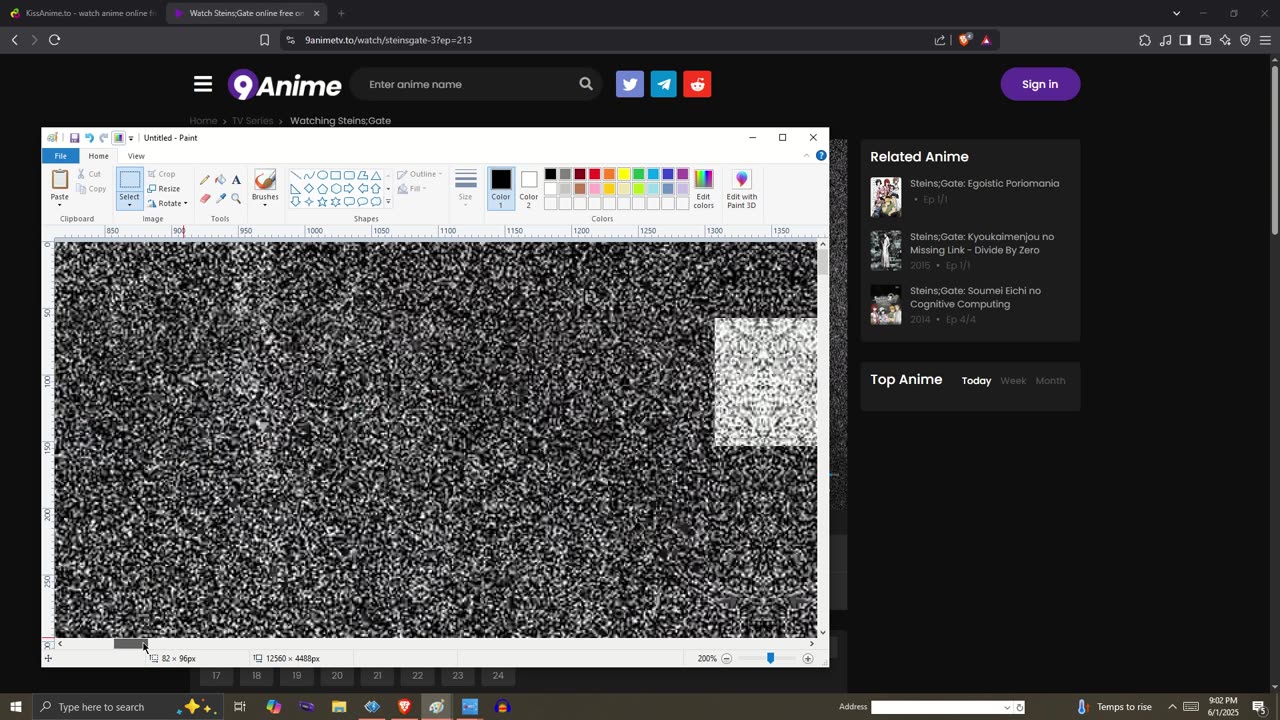Viewport: 1280px width, 720px height.
Task: Open the Twitter link on 9Anime
Action: tap(630, 84)
